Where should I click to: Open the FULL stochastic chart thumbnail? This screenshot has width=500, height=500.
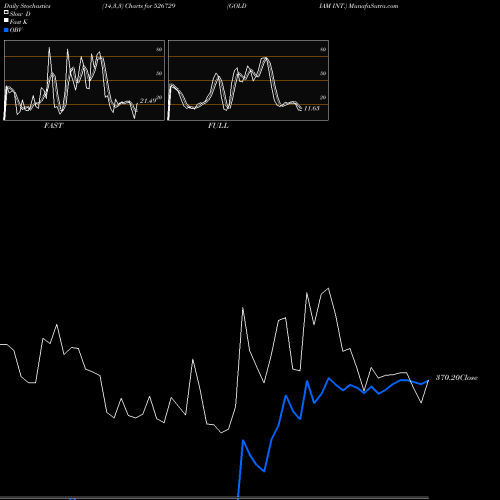(248, 80)
